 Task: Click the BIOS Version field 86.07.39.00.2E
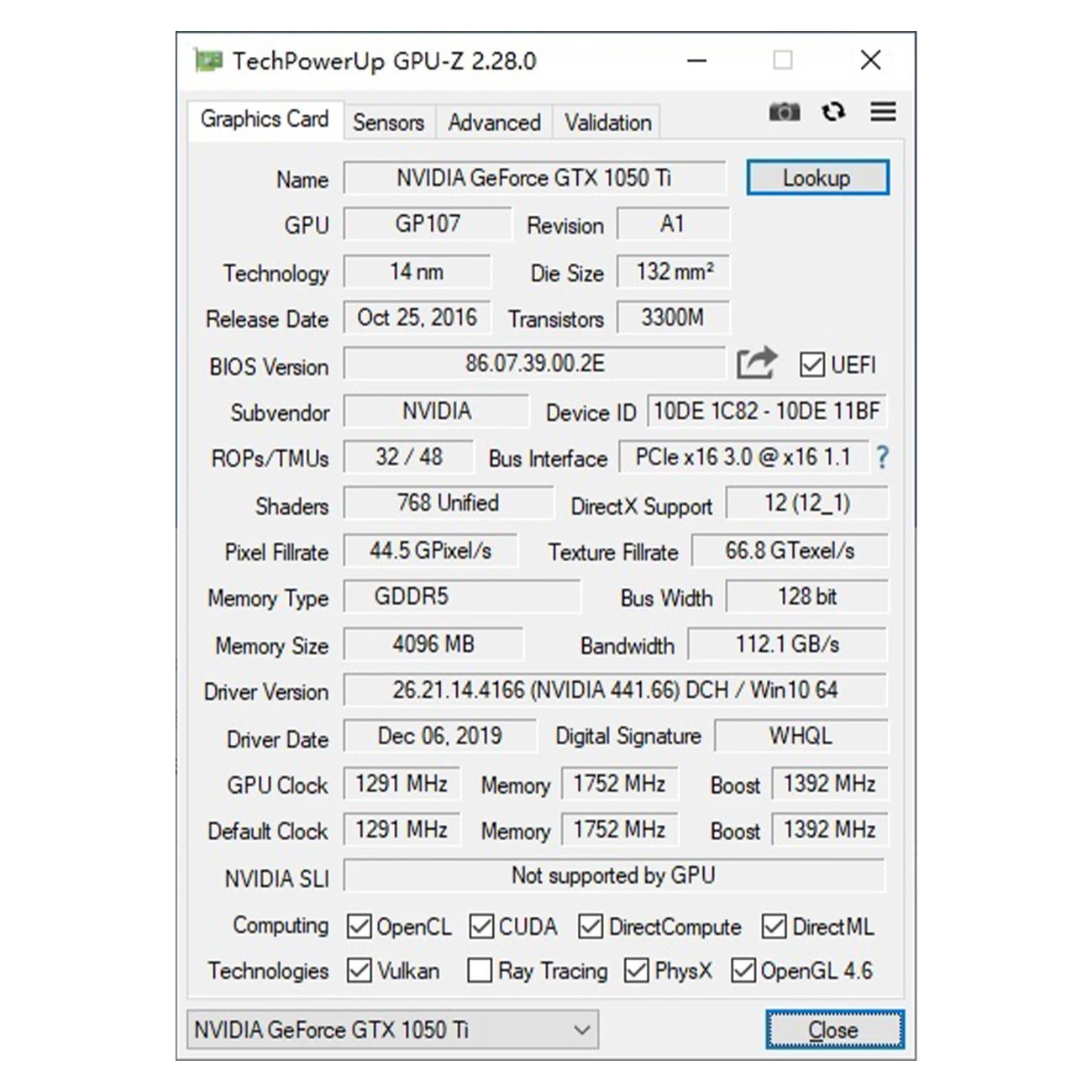pos(534,364)
